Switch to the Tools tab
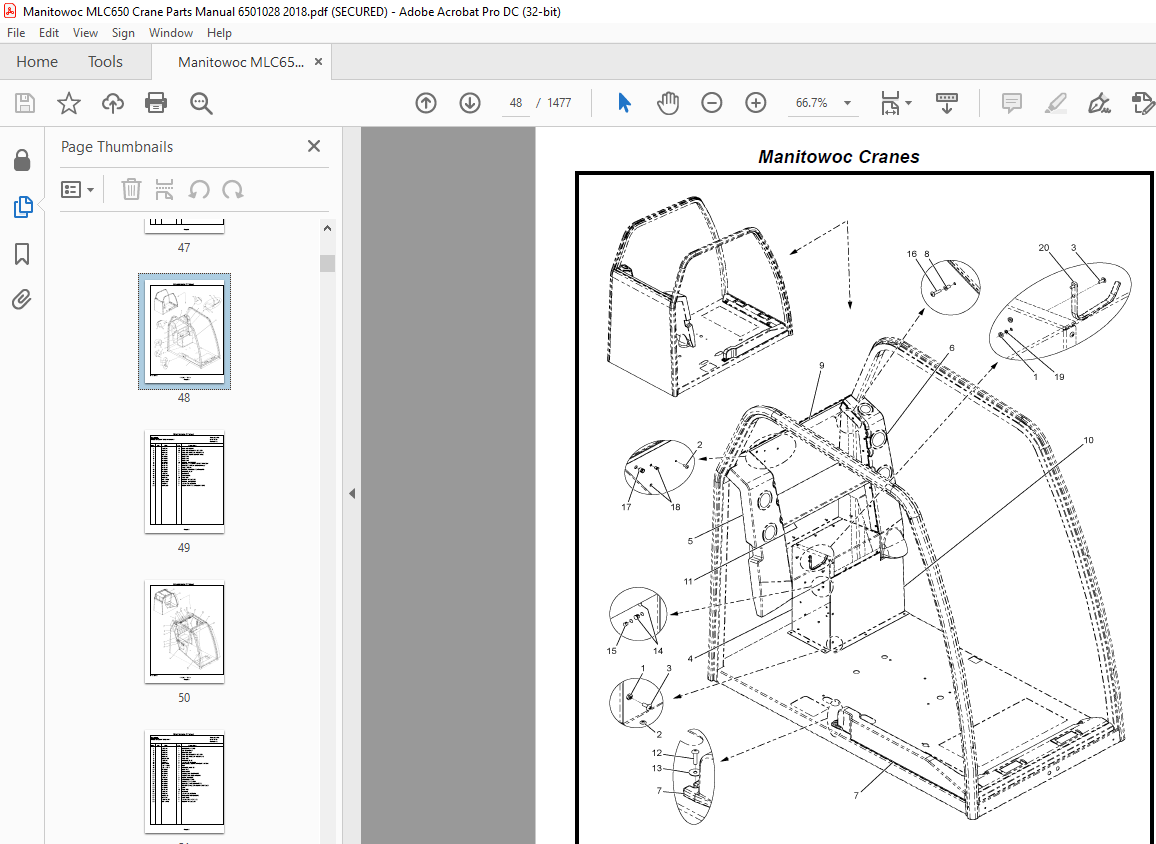The image size is (1156, 844). (105, 62)
